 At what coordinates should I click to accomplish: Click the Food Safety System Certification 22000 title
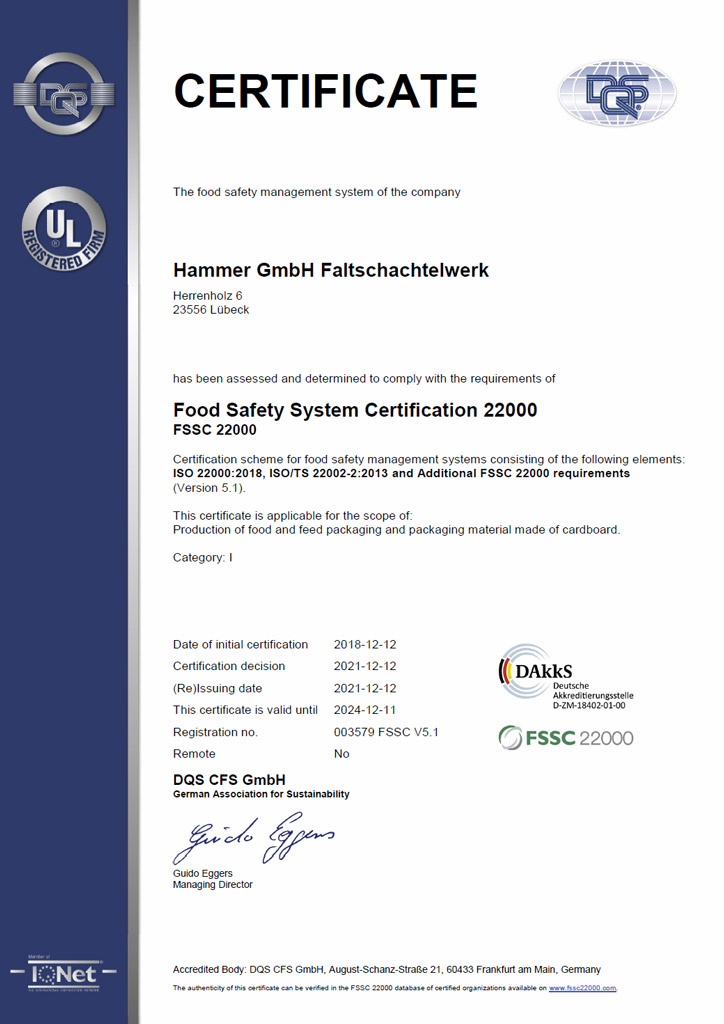click(355, 410)
